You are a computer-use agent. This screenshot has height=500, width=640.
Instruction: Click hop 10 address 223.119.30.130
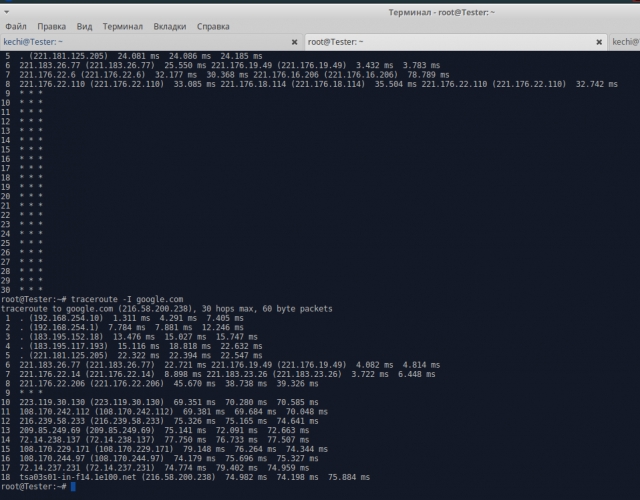coord(52,402)
